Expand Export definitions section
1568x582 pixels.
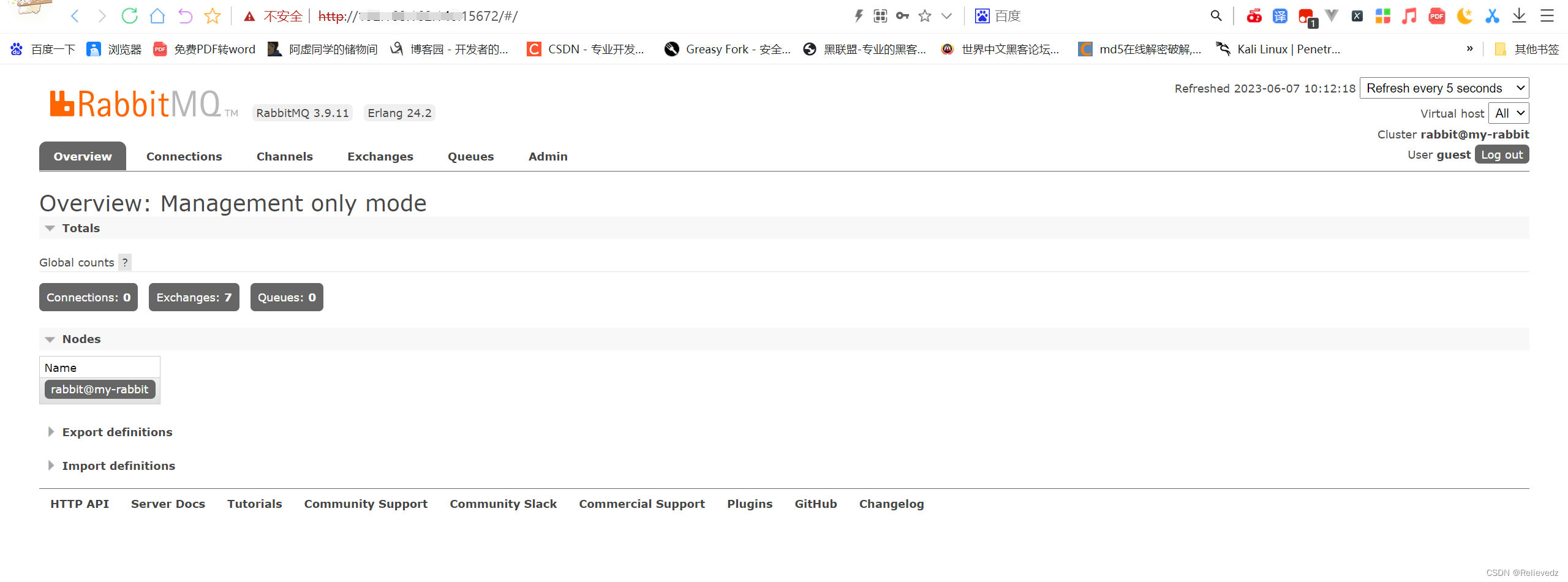[x=117, y=433]
